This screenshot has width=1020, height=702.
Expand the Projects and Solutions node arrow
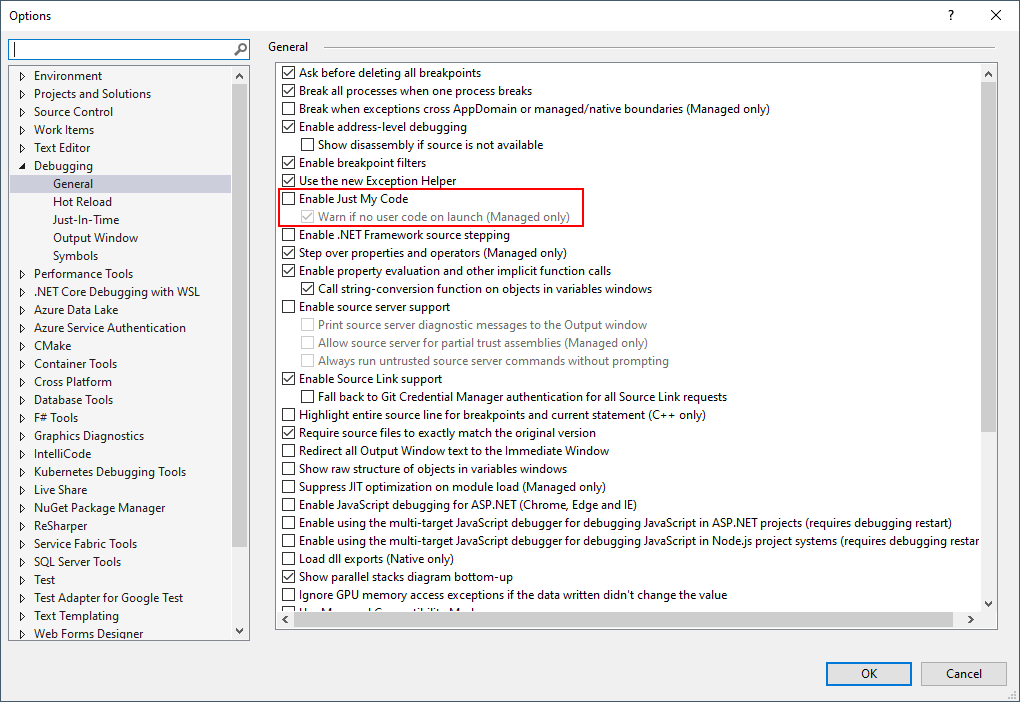click(22, 94)
